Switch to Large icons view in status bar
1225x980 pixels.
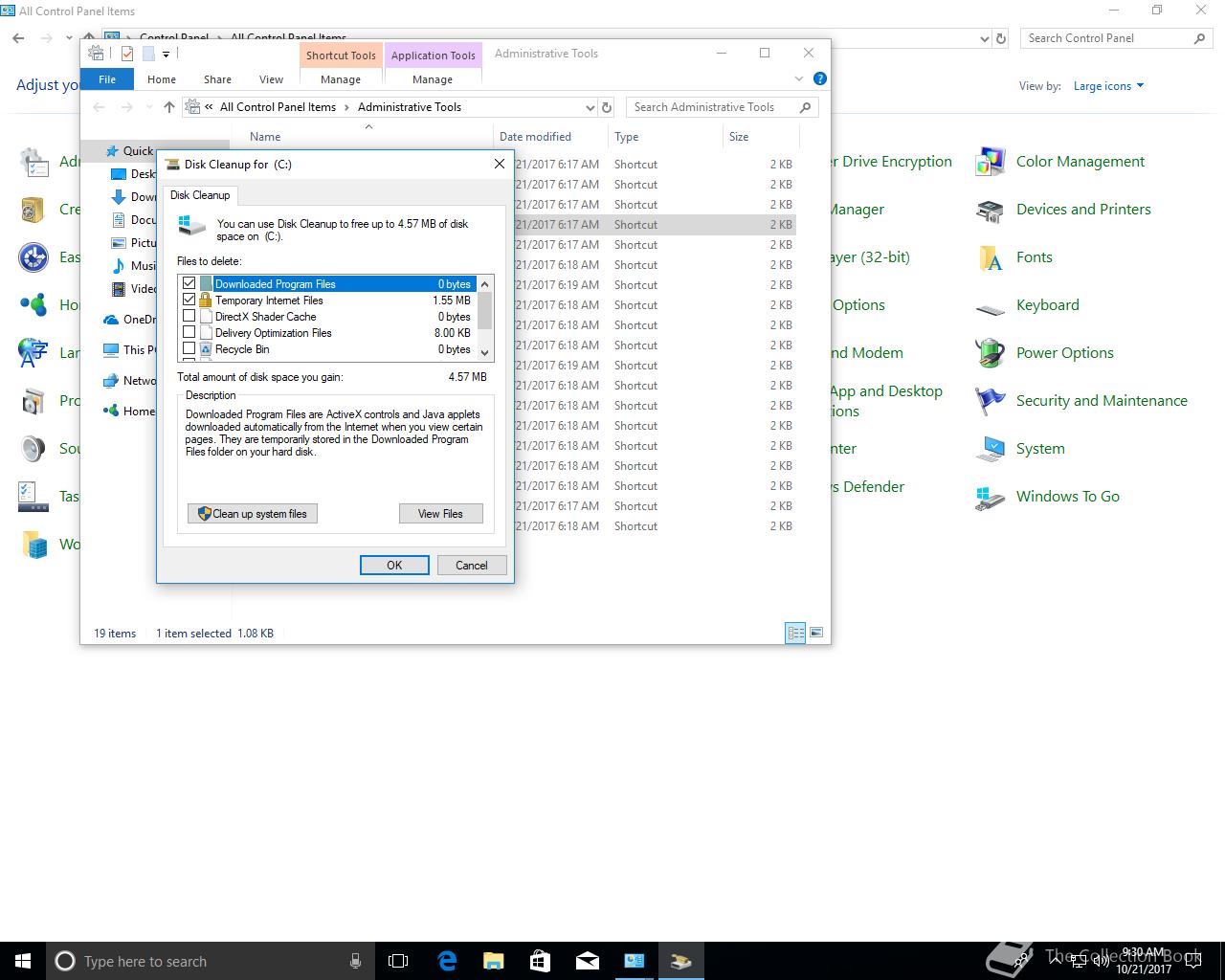pyautogui.click(x=816, y=633)
